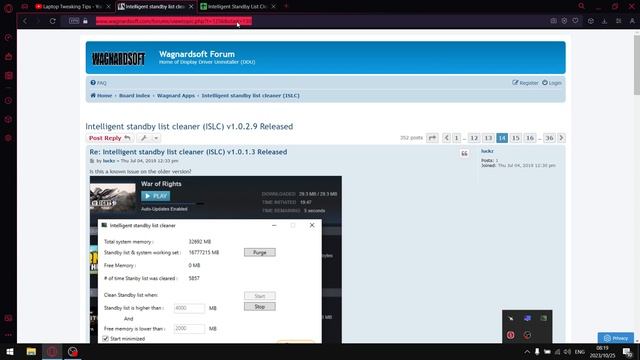The image size is (640, 360).
Task: Click Standby list higher than field
Action: tap(189, 308)
